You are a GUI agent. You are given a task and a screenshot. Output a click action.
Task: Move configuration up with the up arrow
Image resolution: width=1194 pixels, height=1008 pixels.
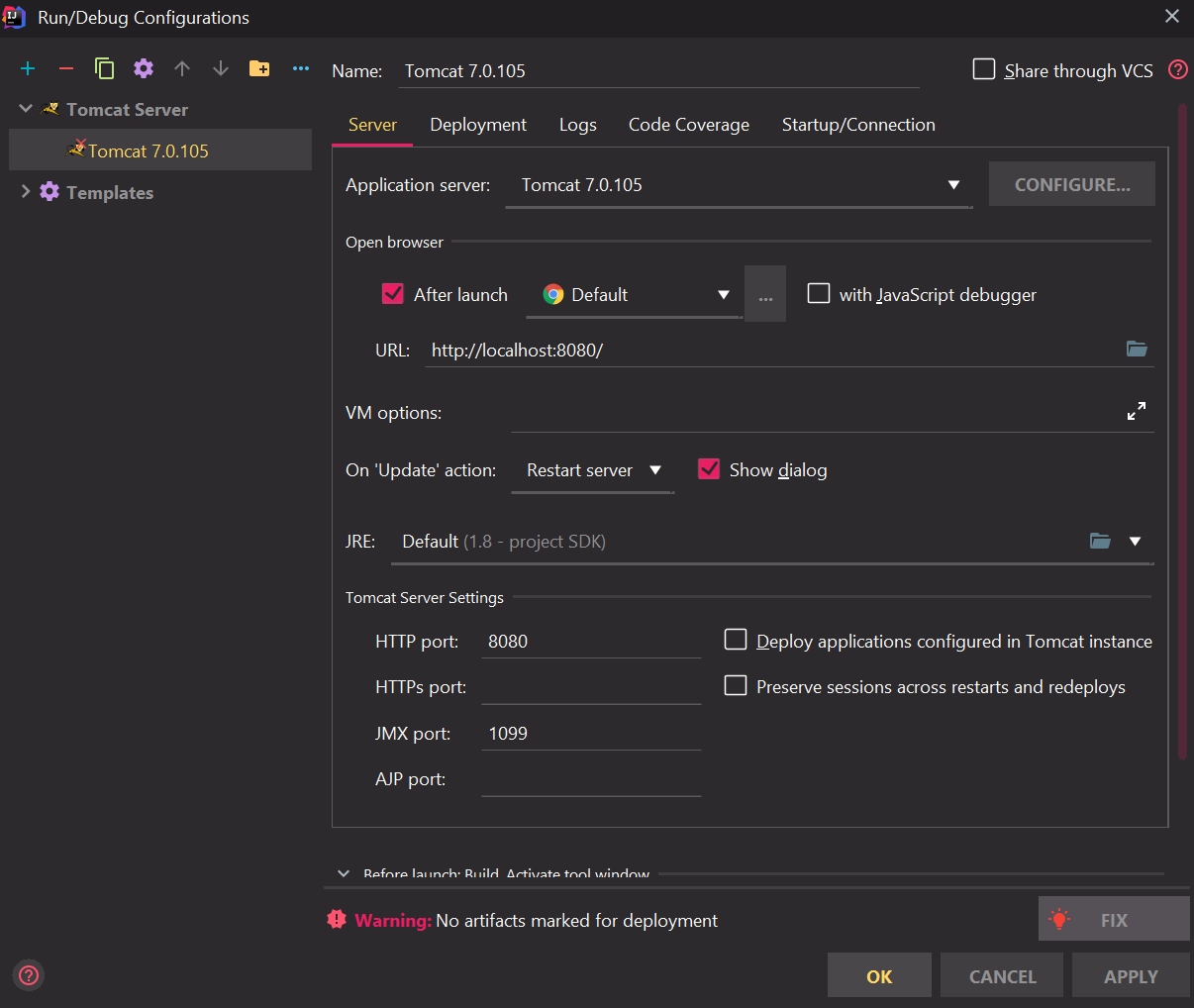tap(182, 68)
